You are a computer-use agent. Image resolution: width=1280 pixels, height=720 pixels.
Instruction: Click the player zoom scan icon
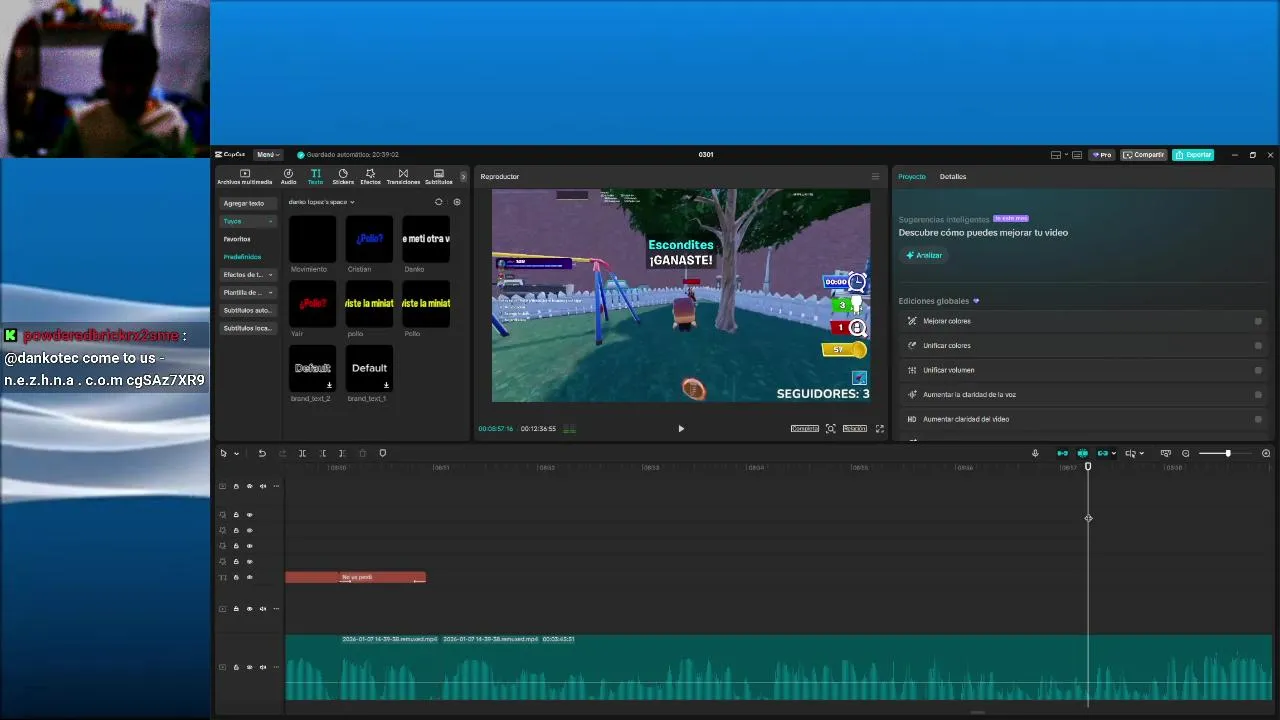(830, 428)
